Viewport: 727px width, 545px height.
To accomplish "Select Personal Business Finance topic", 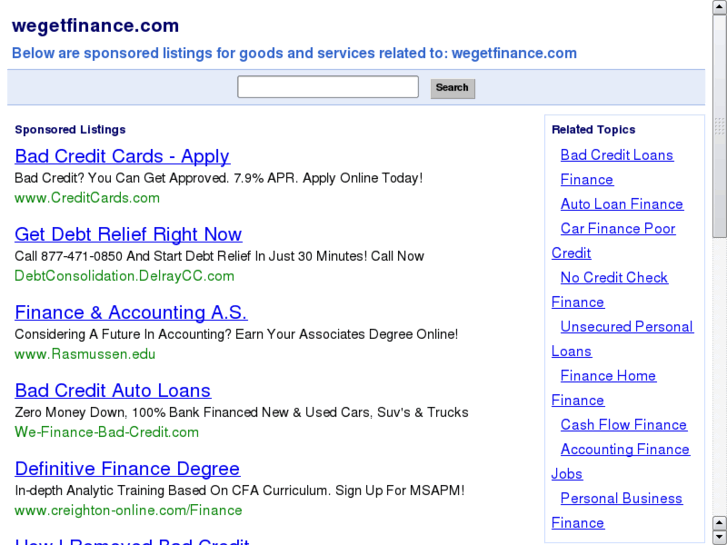I will point(621,499).
